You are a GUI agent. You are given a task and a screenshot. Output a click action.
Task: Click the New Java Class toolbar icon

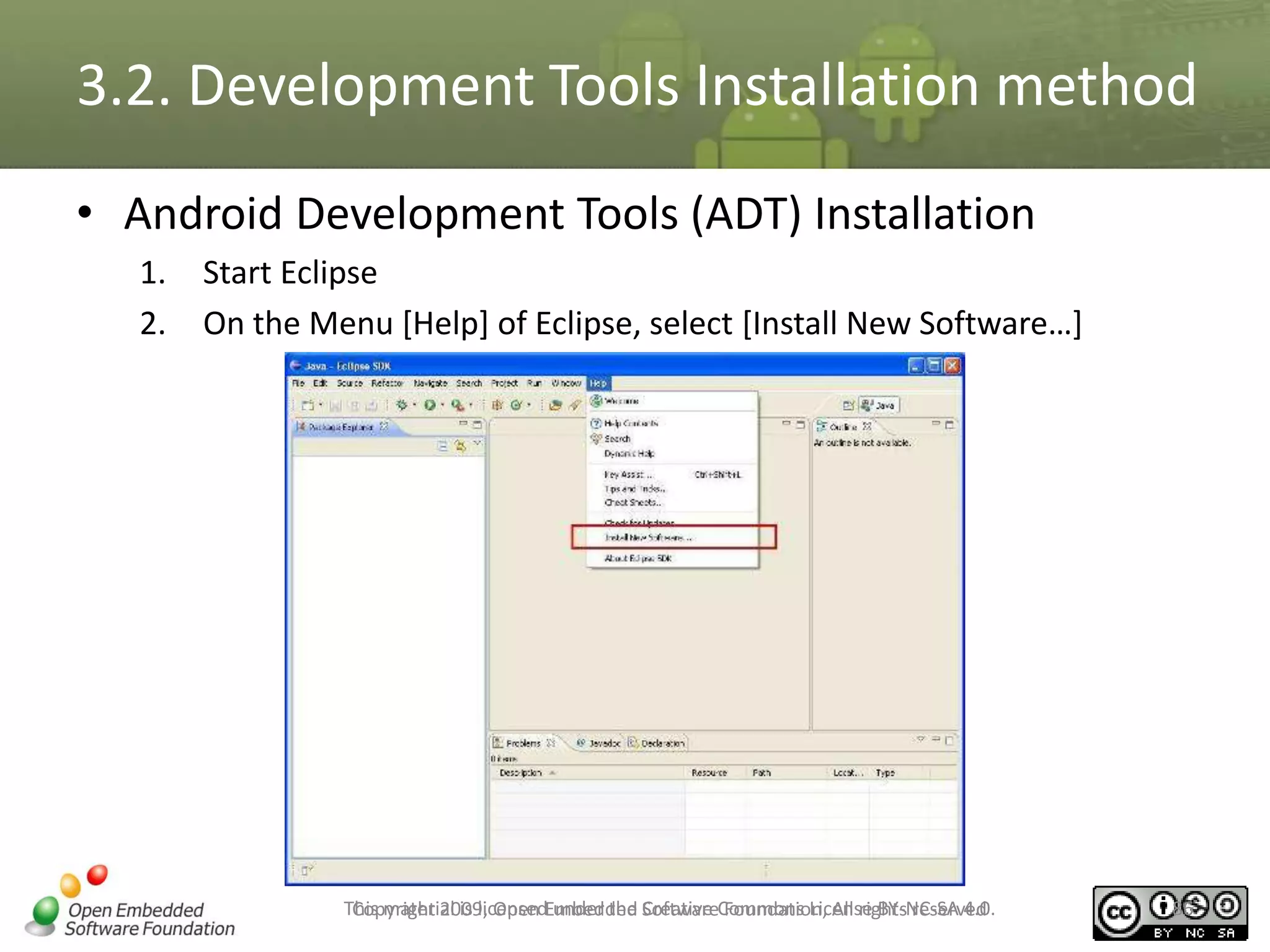516,405
